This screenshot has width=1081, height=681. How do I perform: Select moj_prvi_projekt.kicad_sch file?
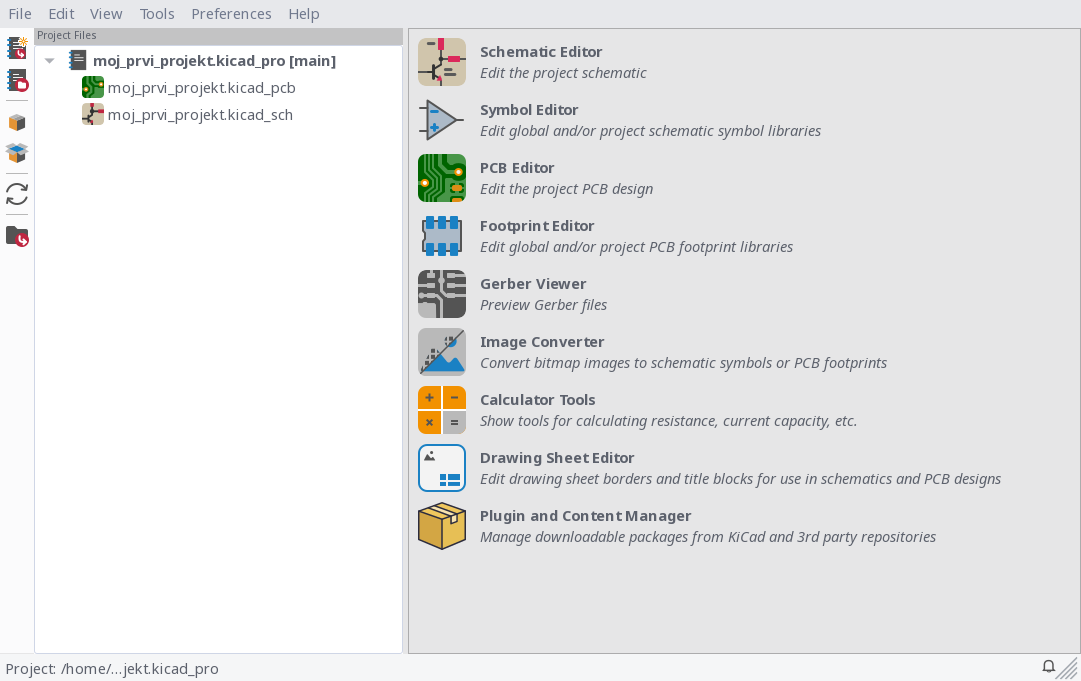tap(200, 114)
